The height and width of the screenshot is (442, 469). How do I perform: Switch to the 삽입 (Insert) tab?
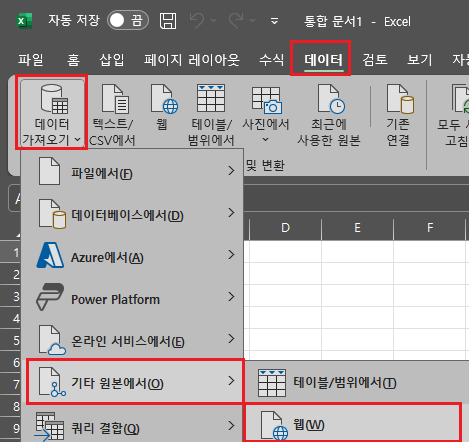pos(112,60)
